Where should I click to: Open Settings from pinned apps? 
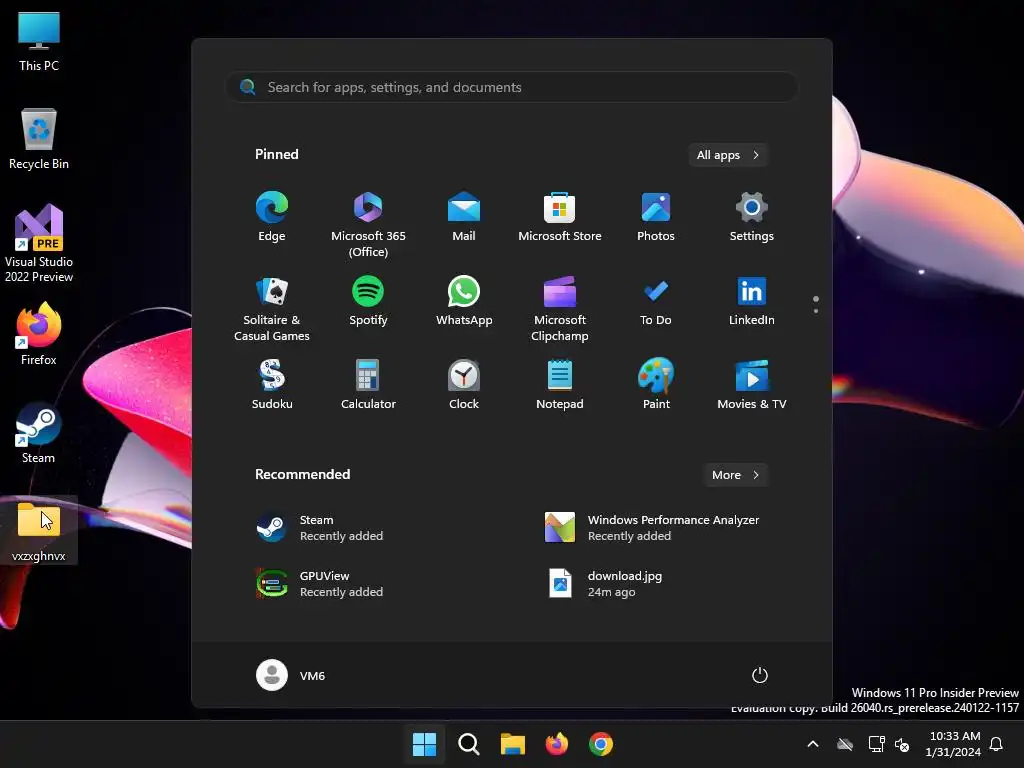click(x=752, y=217)
